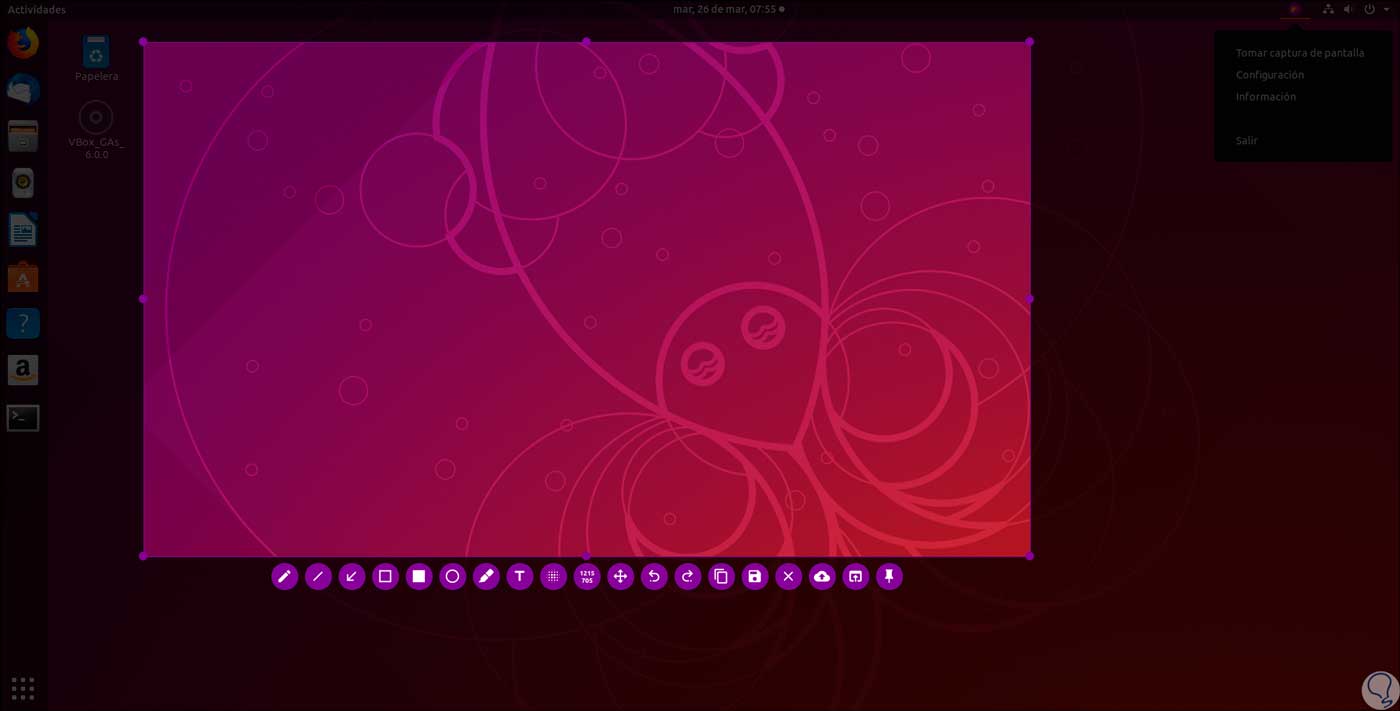Show applications grid button
This screenshot has height=711, width=1400.
pyautogui.click(x=23, y=688)
